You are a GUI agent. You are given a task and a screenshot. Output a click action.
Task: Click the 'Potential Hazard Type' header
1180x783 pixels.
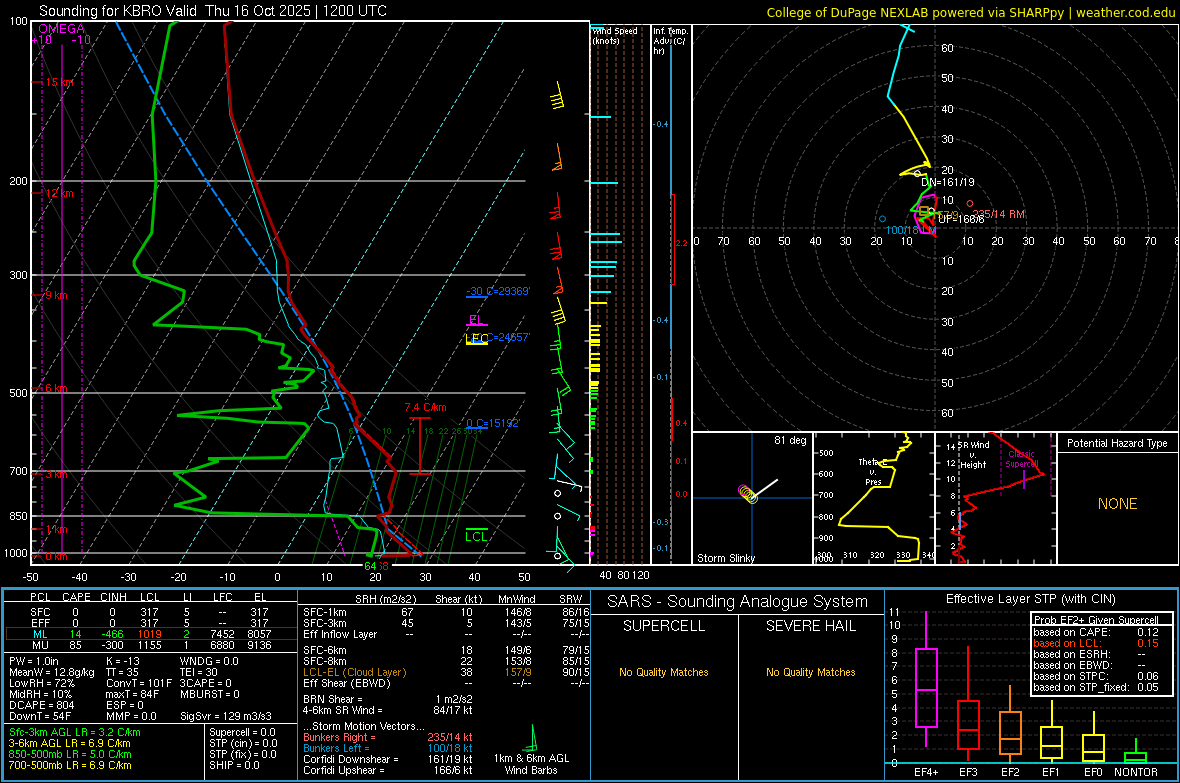pos(1118,443)
